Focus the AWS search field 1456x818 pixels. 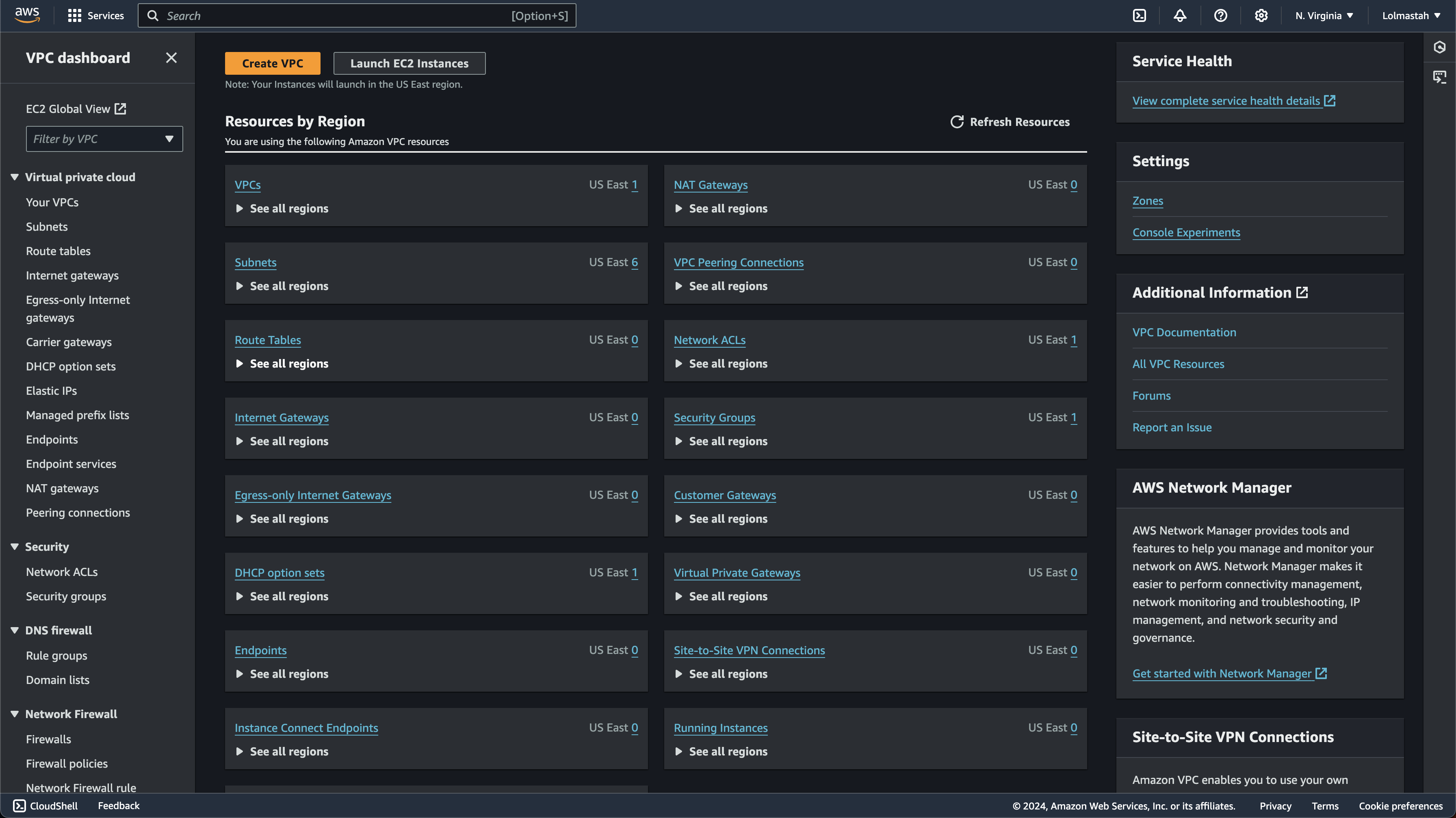point(357,16)
